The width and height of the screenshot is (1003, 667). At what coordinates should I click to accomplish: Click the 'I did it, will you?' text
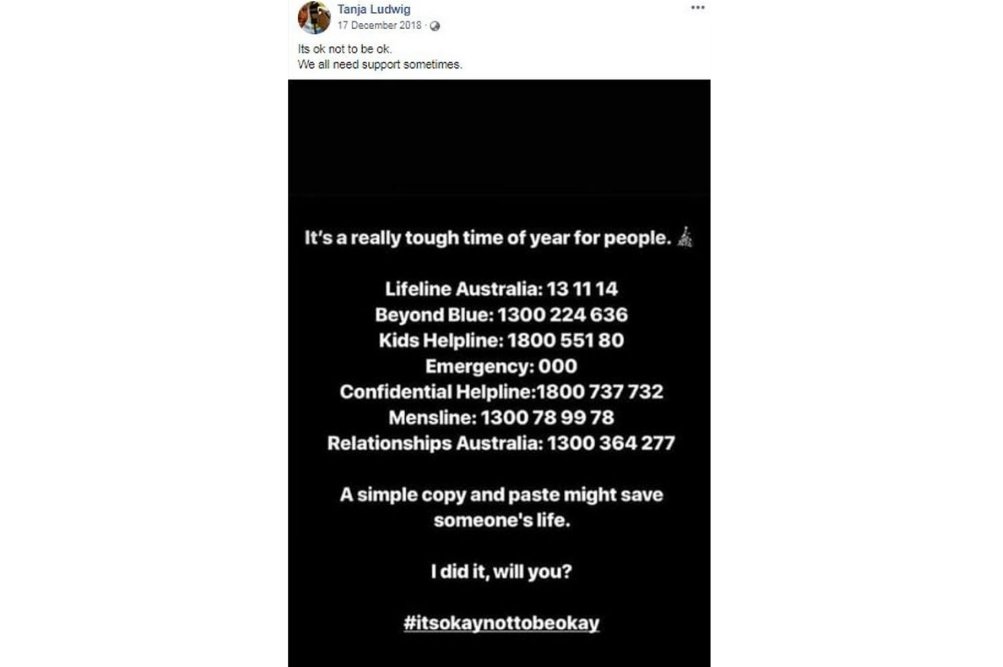pyautogui.click(x=502, y=571)
